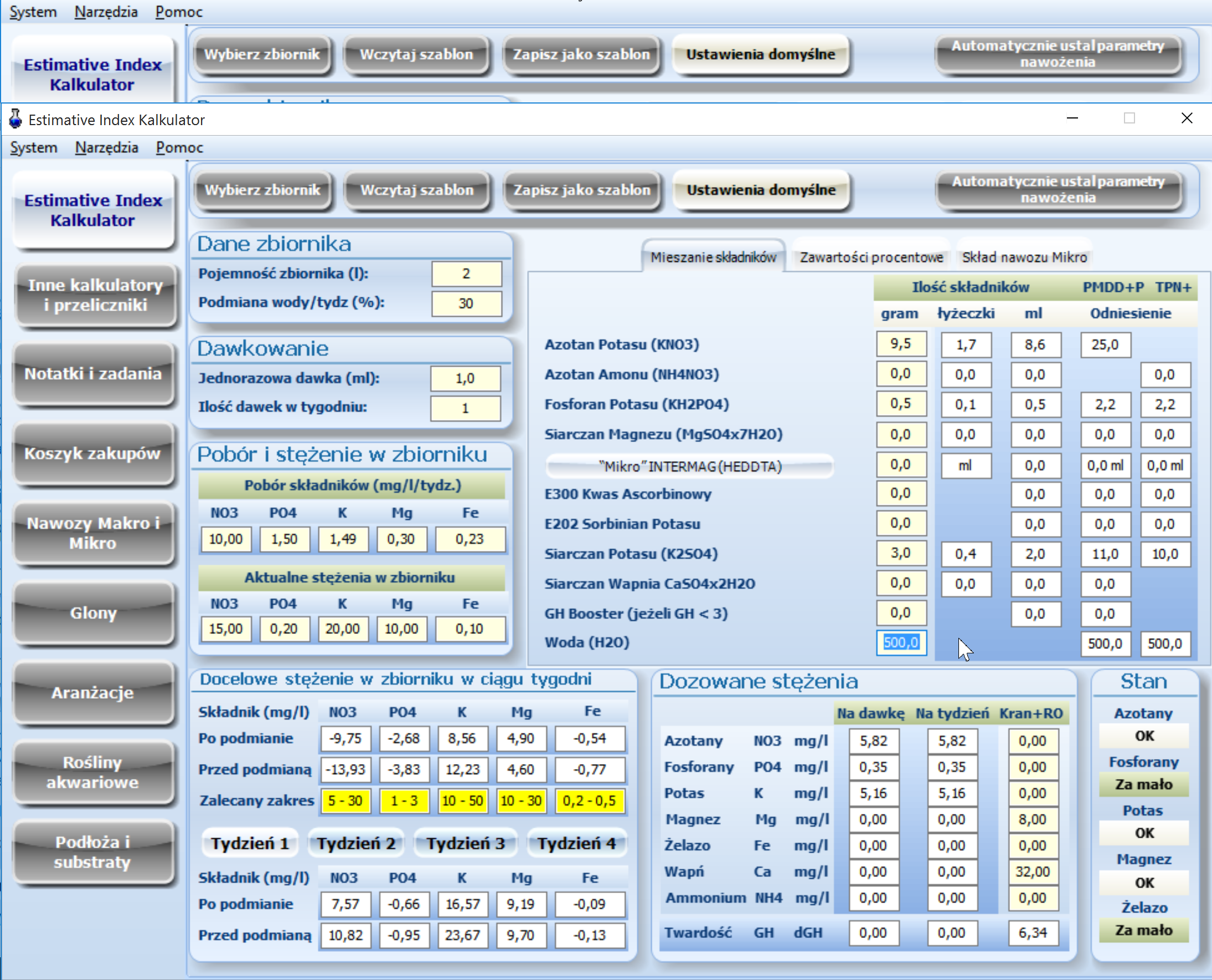Click the gram field for Fosforan Potasu

901,404
